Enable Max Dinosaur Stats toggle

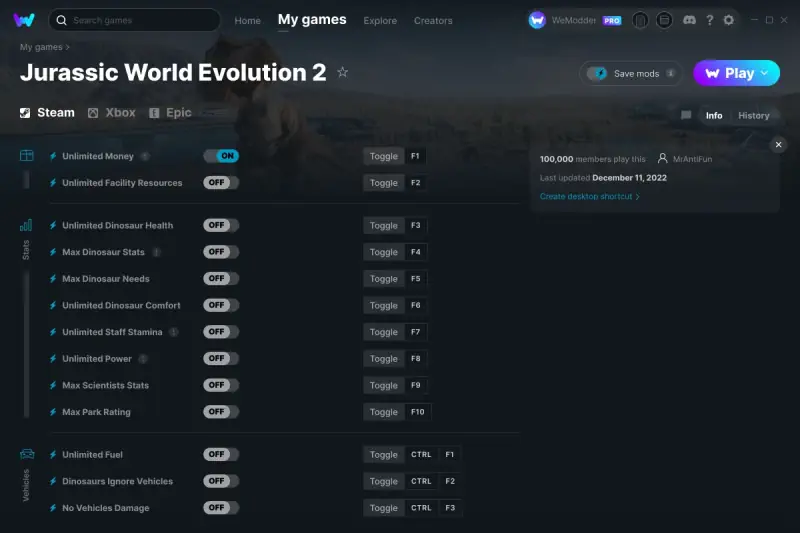pyautogui.click(x=221, y=252)
